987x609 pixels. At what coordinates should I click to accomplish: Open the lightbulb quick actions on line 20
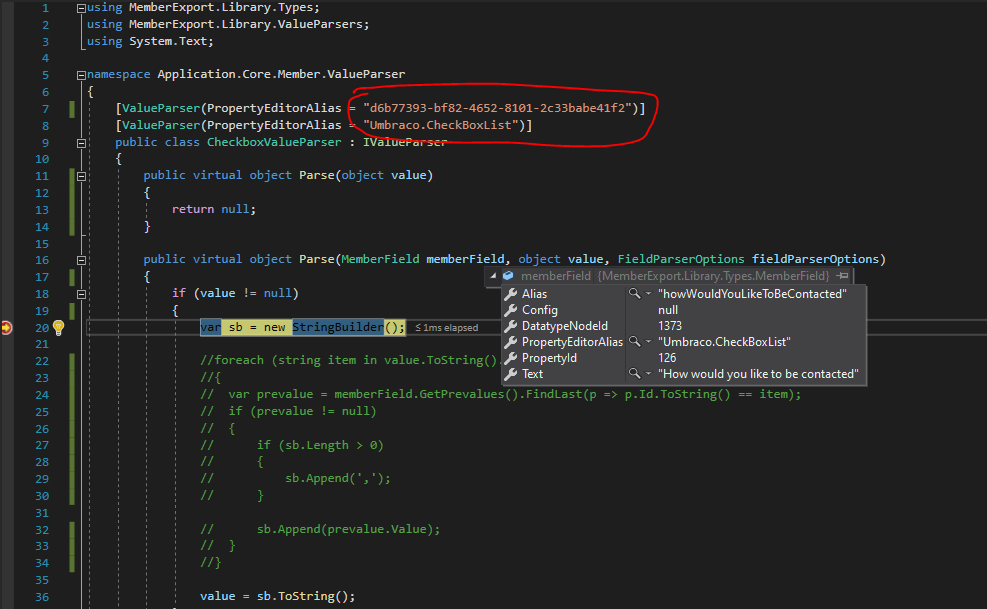(57, 328)
